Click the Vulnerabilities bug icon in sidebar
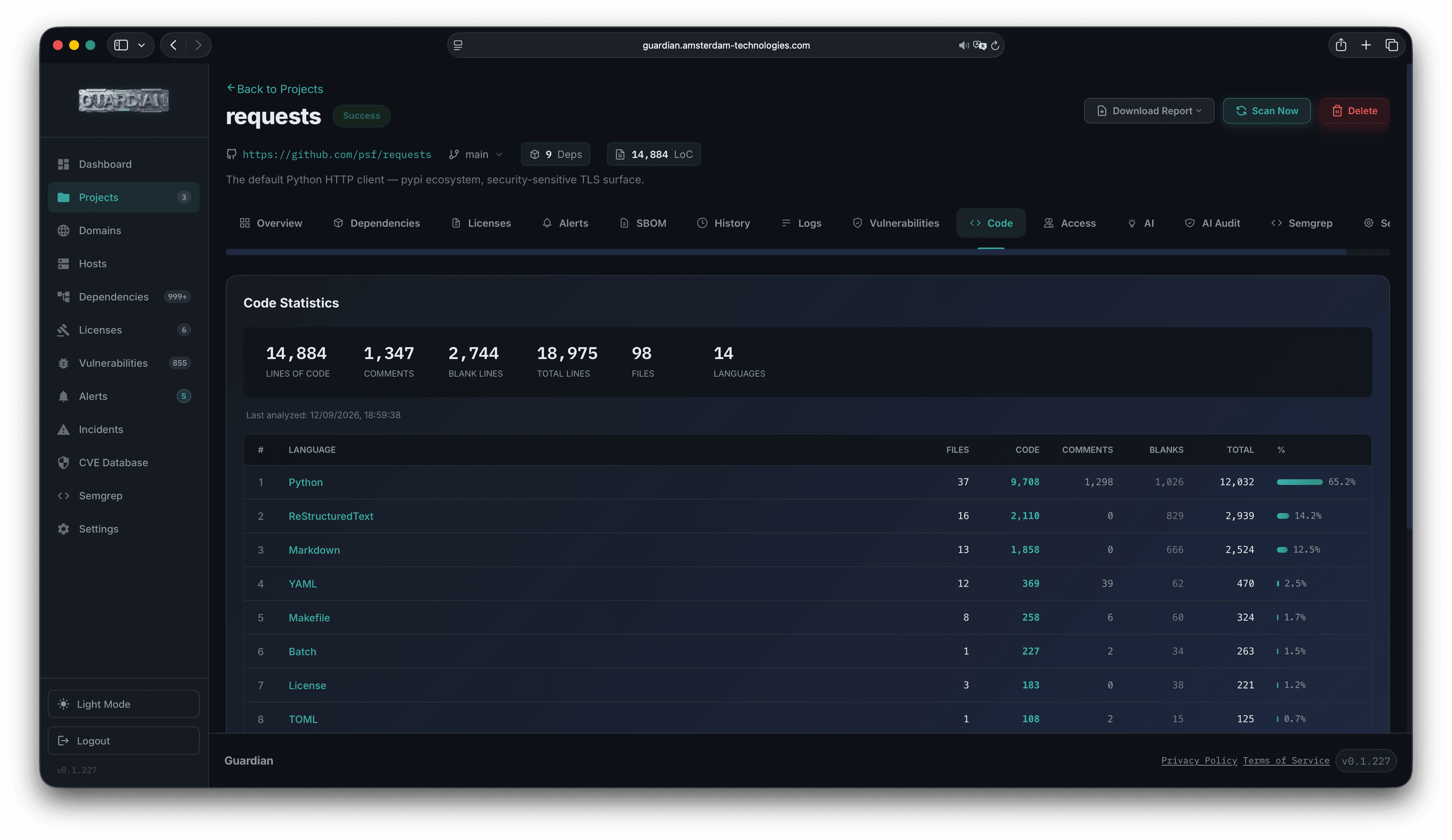1452x840 pixels. pyautogui.click(x=64, y=363)
